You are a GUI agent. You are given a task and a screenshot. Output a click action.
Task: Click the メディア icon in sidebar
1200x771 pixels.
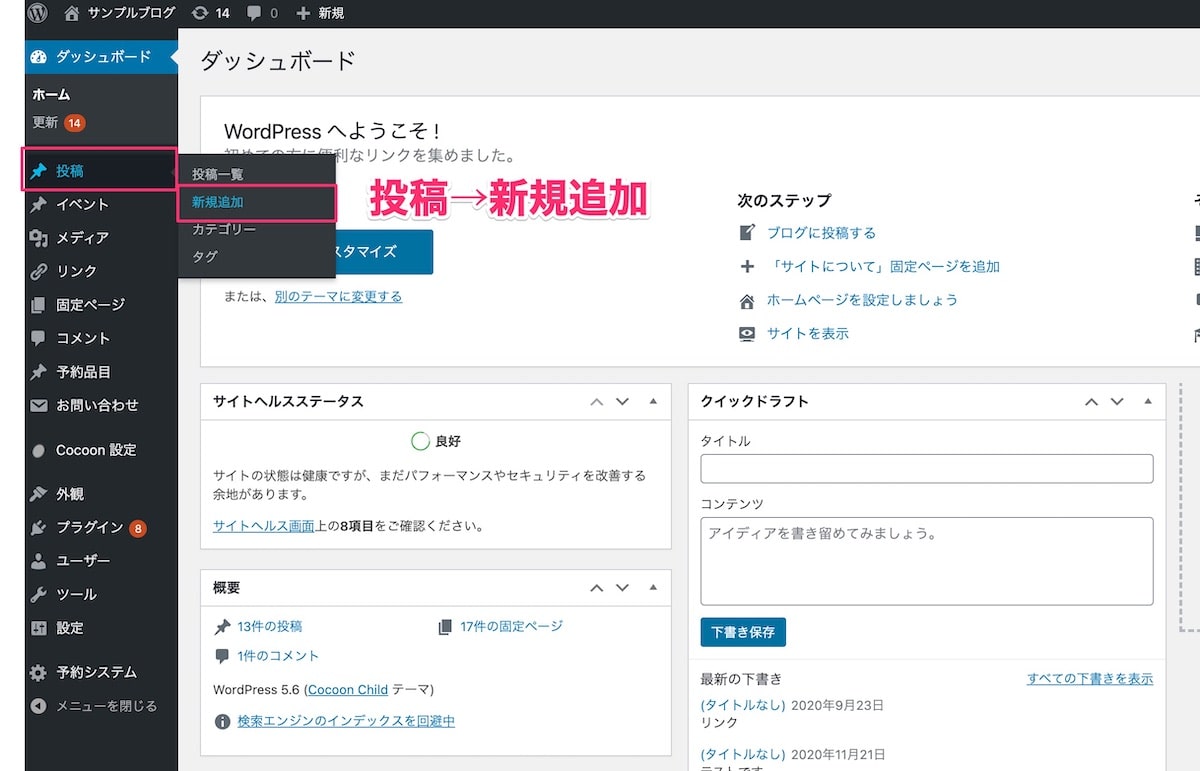(39, 238)
